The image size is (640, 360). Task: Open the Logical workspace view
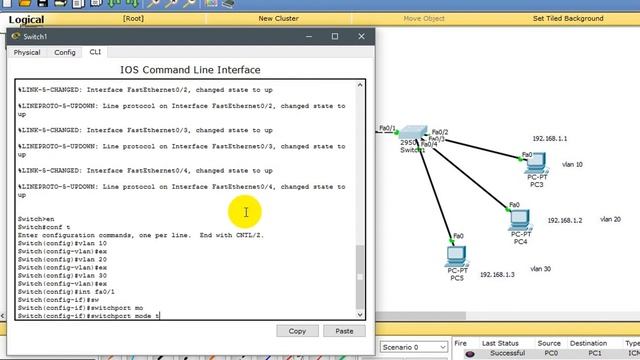click(x=26, y=20)
